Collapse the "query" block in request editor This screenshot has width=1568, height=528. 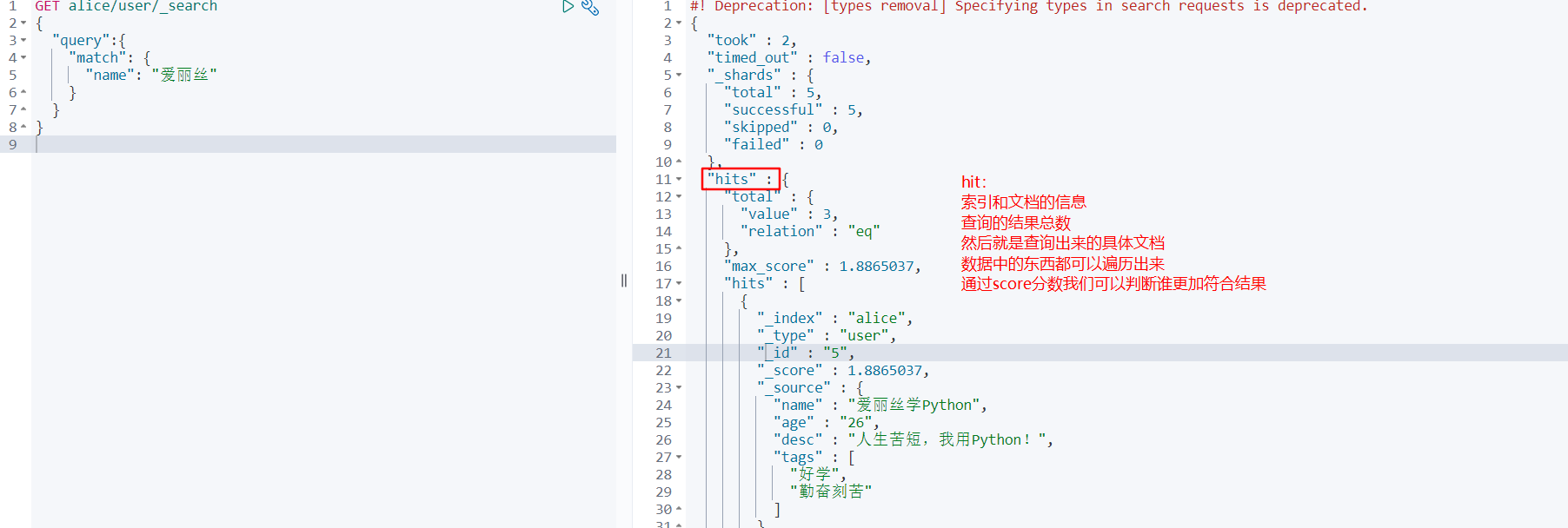coord(23,41)
